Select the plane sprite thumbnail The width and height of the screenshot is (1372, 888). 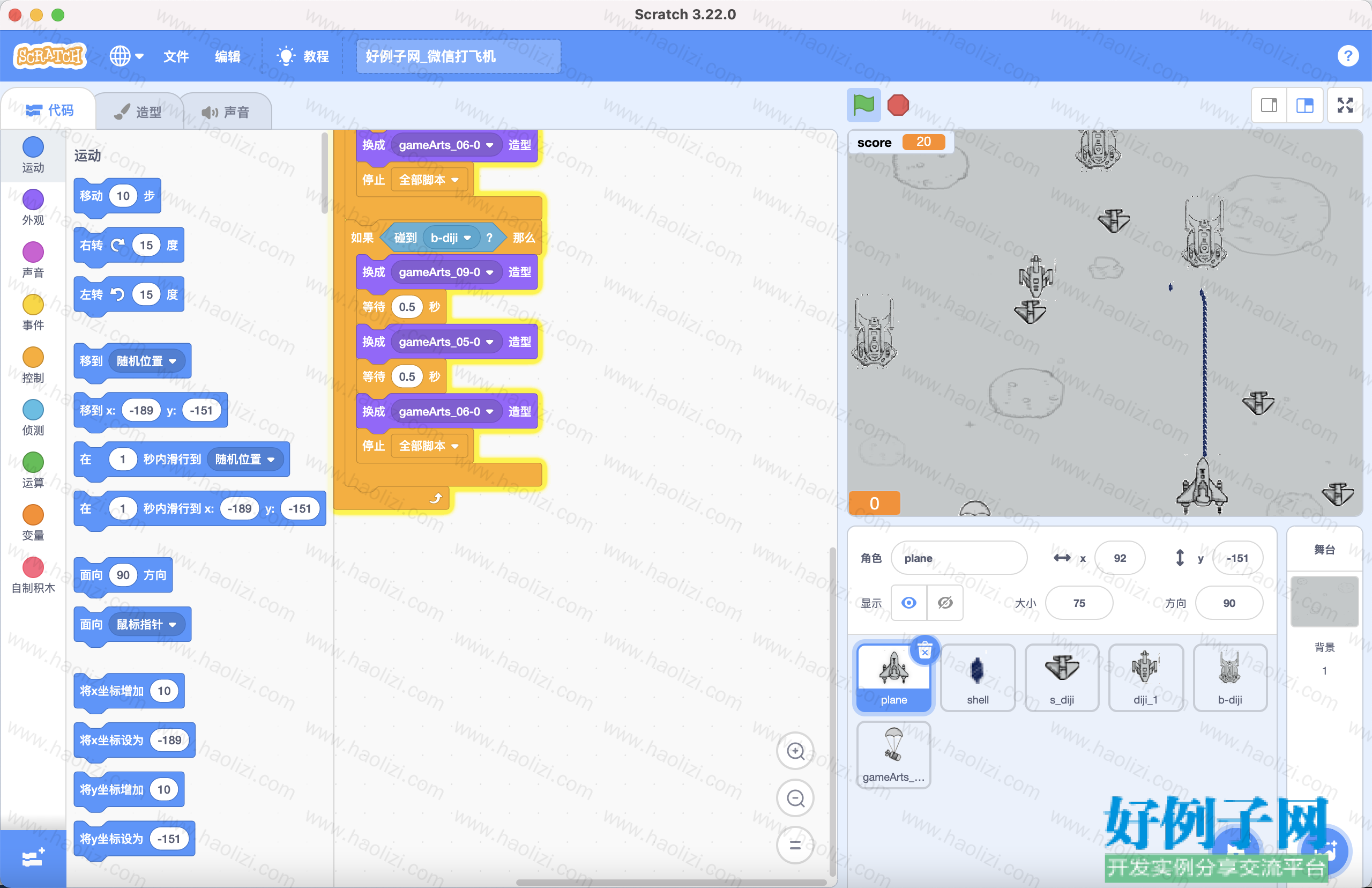coord(894,678)
